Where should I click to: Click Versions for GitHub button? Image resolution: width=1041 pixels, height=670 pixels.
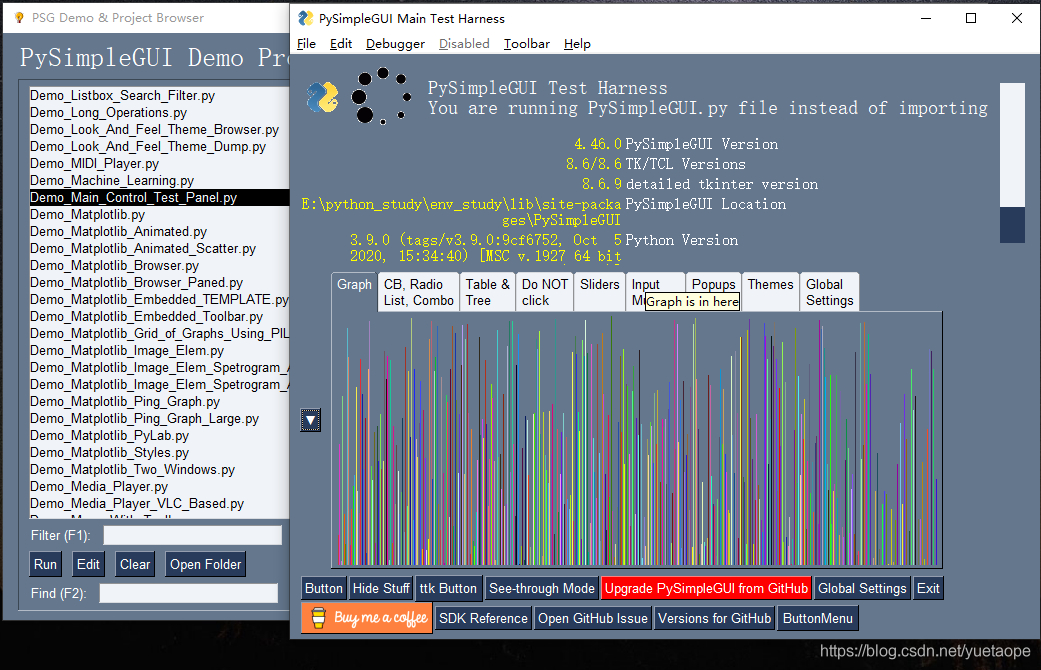click(714, 618)
